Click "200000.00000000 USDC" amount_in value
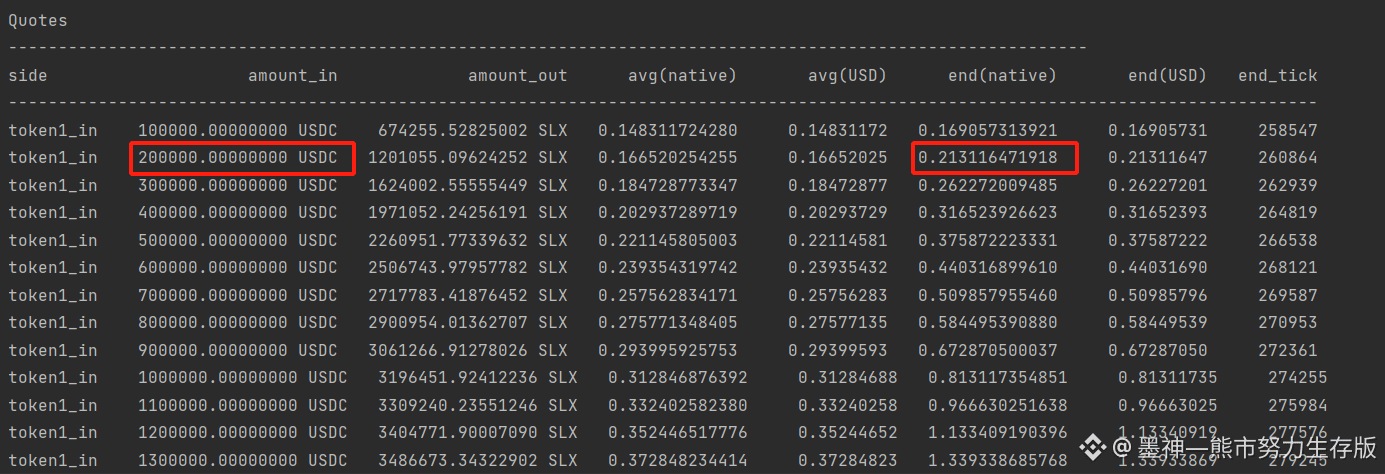This screenshot has height=474, width=1385. tap(238, 158)
